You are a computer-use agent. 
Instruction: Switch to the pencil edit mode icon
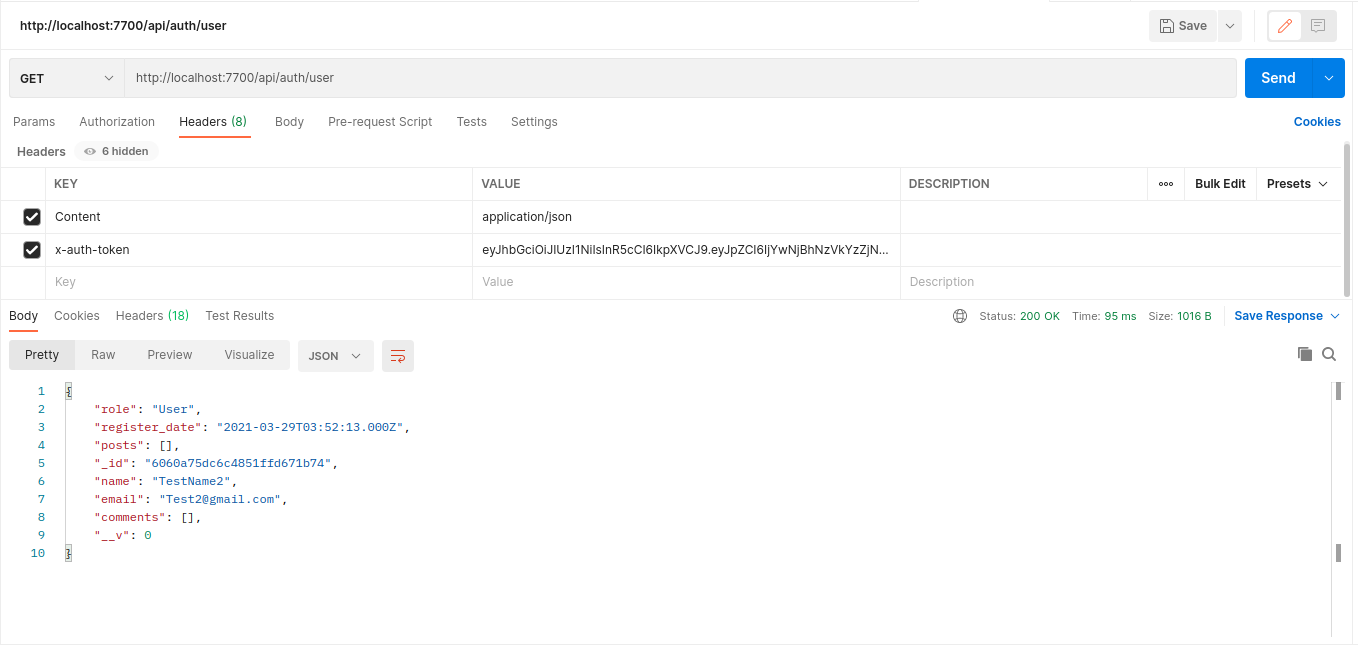pyautogui.click(x=1285, y=26)
